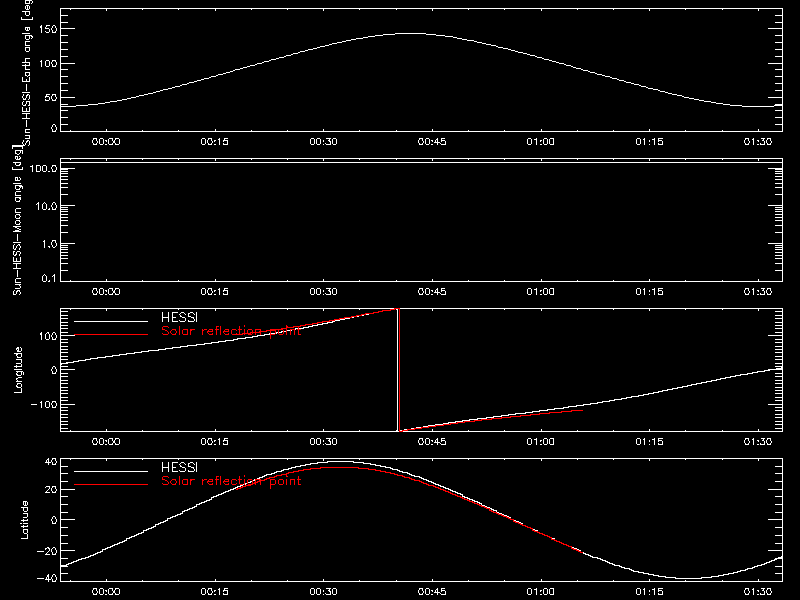Select 00:45 under the Longitude plot
800x600 pixels.
pyautogui.click(x=432, y=442)
